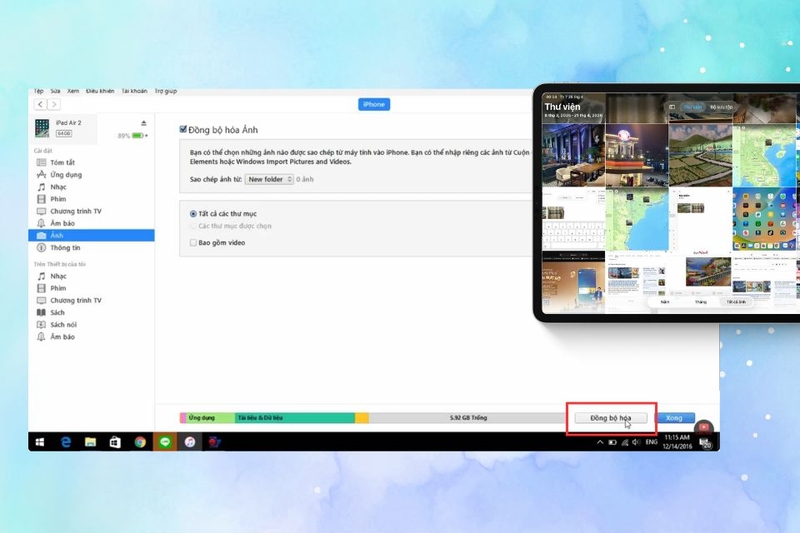Switch to iTunes on the taskbar
The image size is (800, 533).
click(190, 442)
